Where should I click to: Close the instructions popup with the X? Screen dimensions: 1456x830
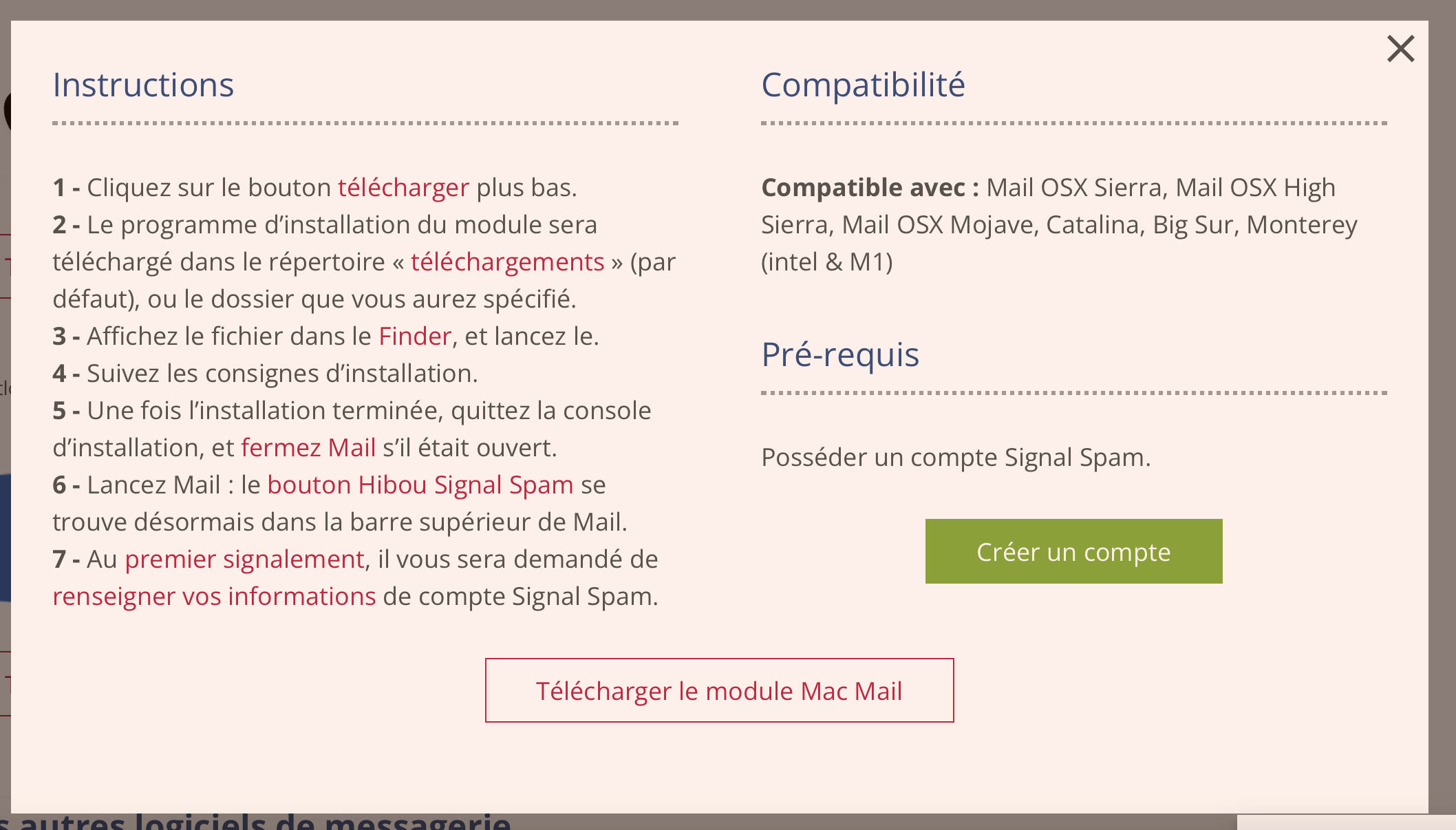(1400, 49)
